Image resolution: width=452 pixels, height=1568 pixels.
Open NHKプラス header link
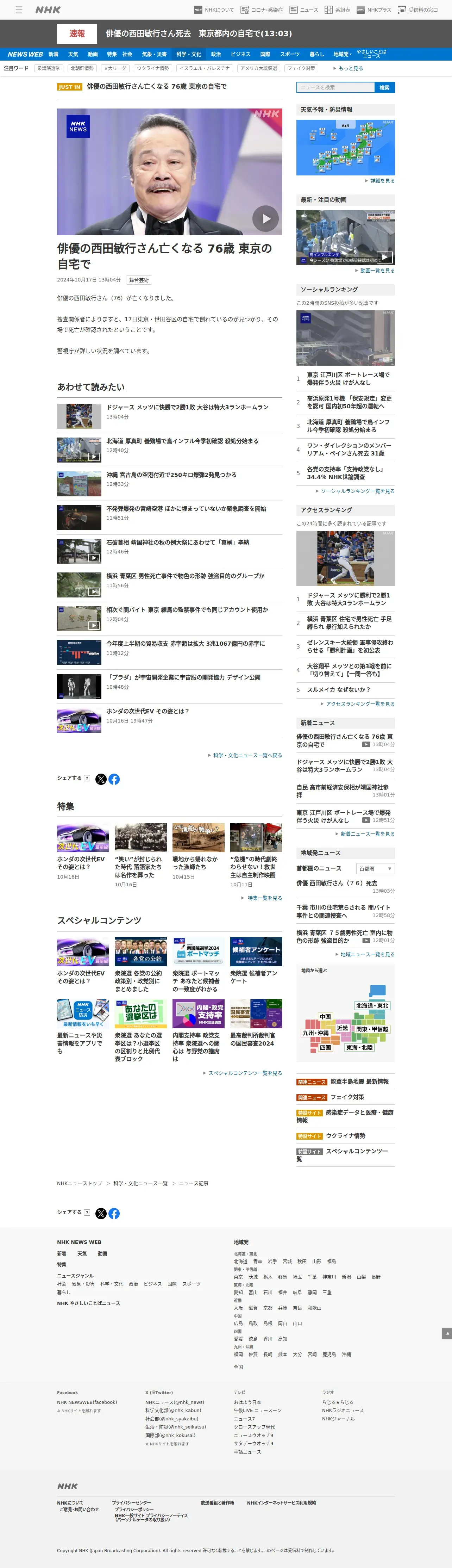click(x=373, y=10)
